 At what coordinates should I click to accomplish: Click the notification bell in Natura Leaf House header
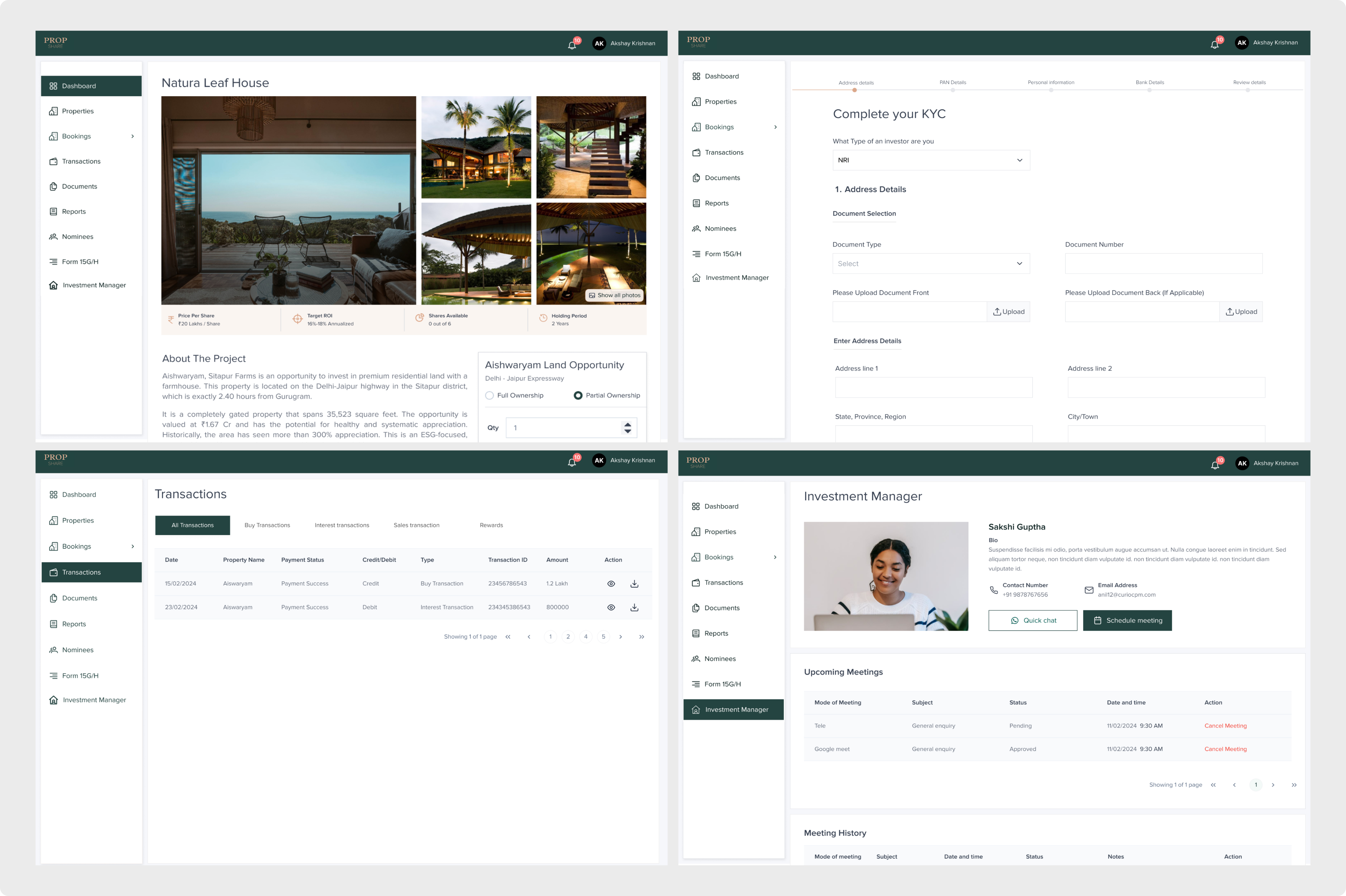tap(572, 45)
